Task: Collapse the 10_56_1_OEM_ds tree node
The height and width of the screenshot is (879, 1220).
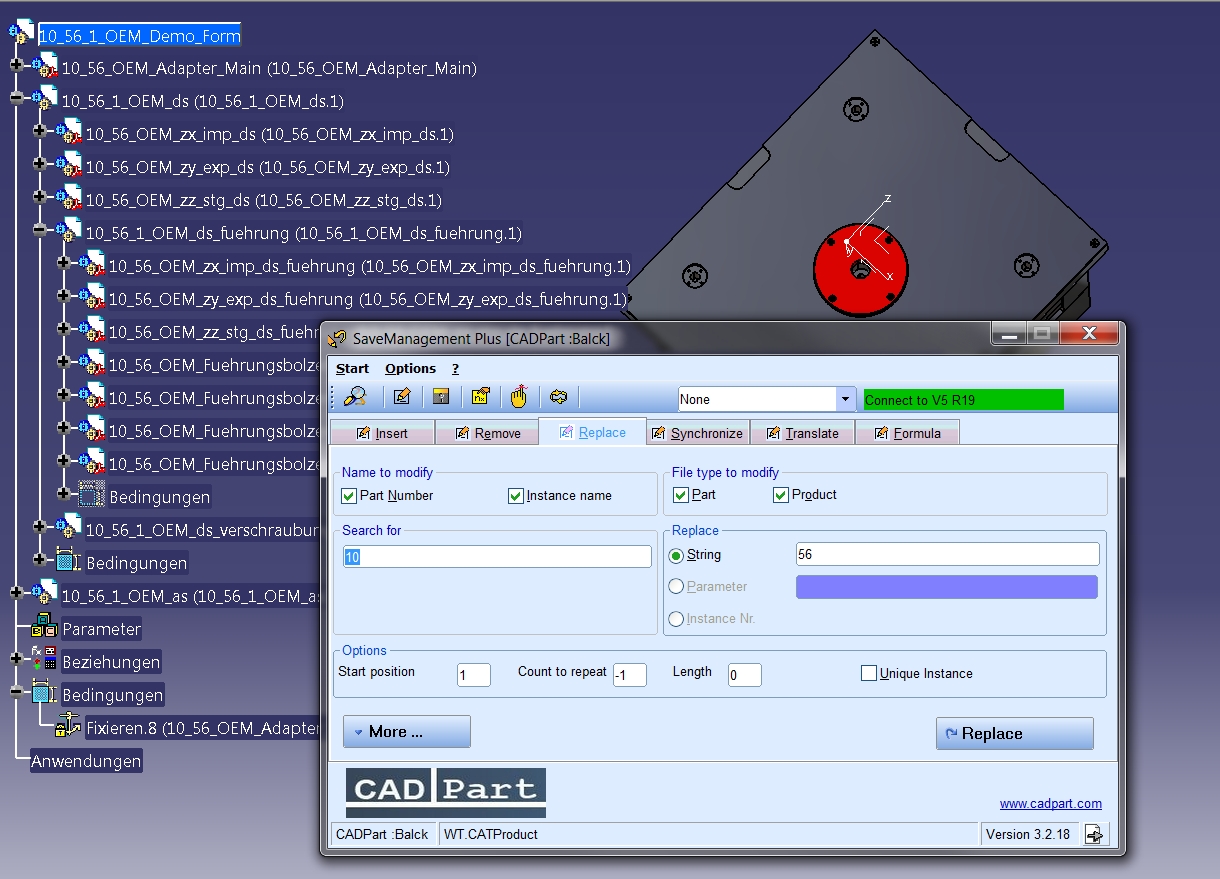Action: [x=16, y=99]
